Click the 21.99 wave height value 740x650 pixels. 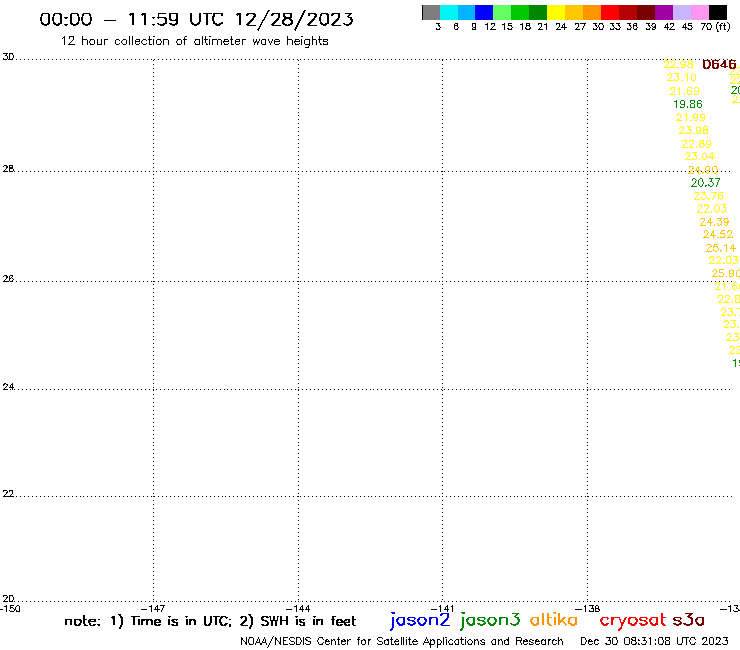tap(690, 118)
